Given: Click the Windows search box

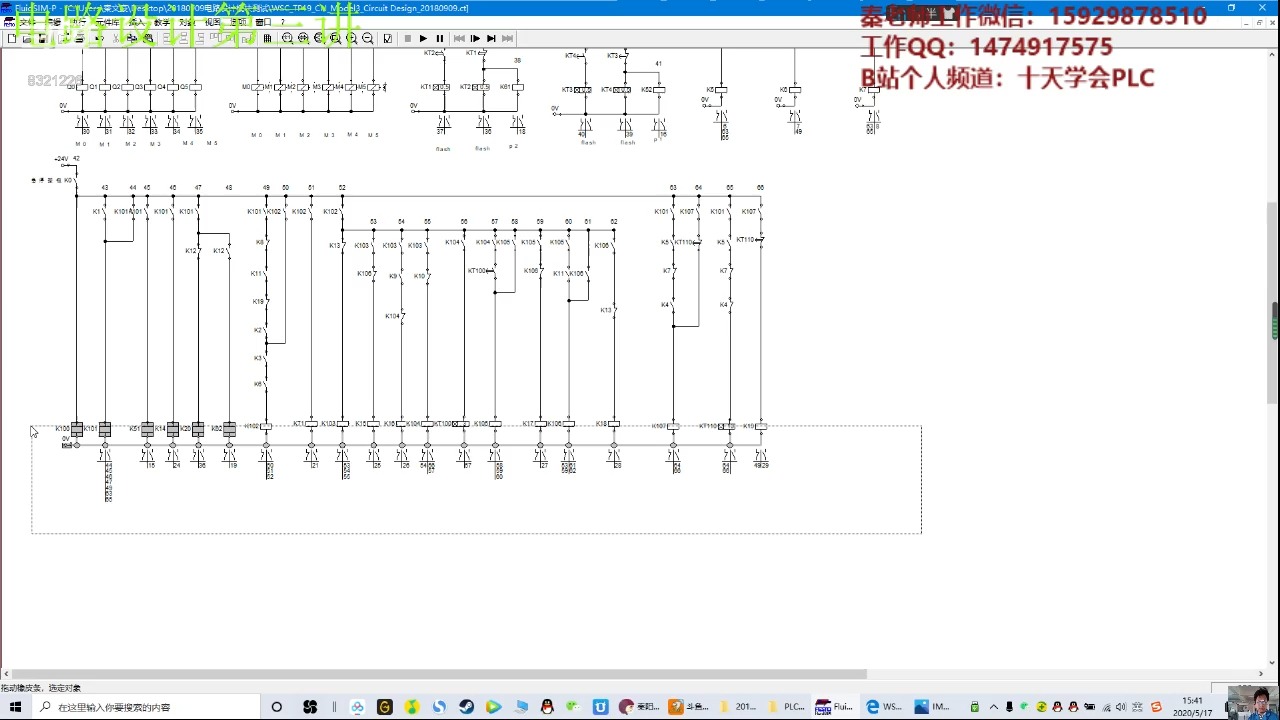Looking at the screenshot, I should [145, 707].
